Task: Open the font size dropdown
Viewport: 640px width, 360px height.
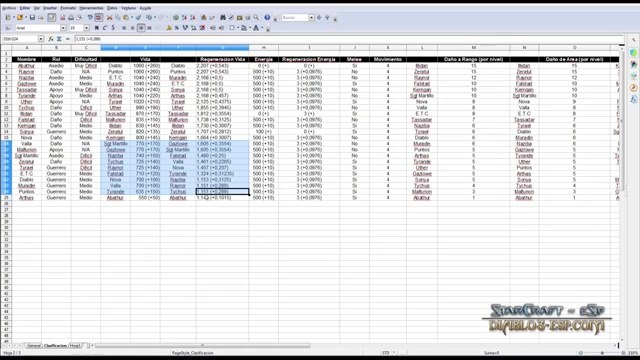Action: (87, 28)
